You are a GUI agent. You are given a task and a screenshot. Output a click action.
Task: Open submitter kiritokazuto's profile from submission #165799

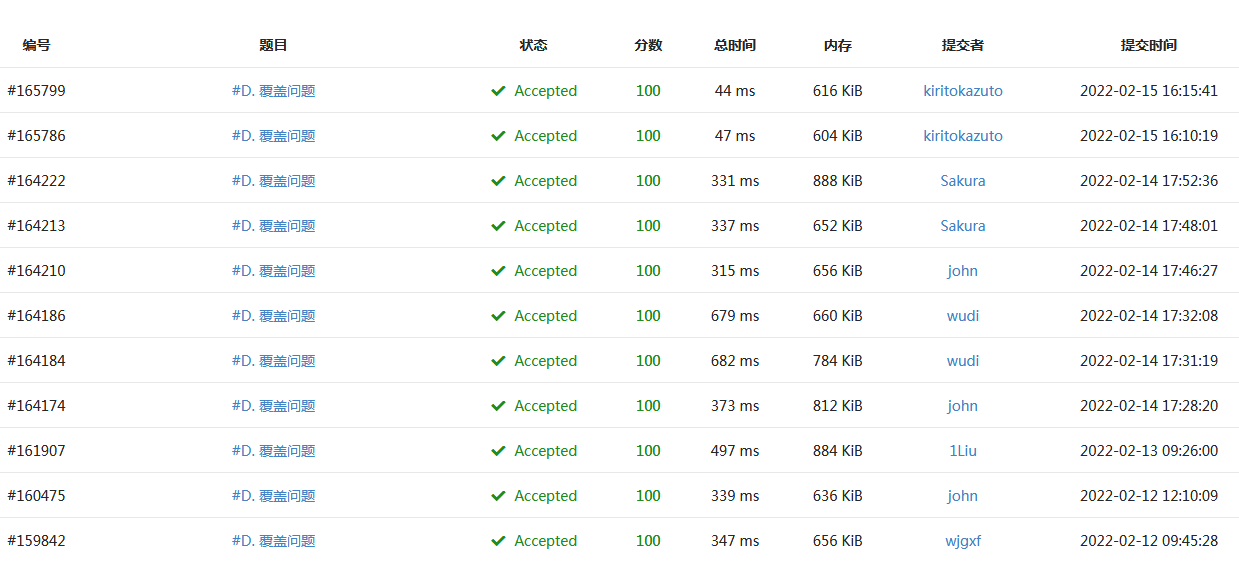(962, 91)
